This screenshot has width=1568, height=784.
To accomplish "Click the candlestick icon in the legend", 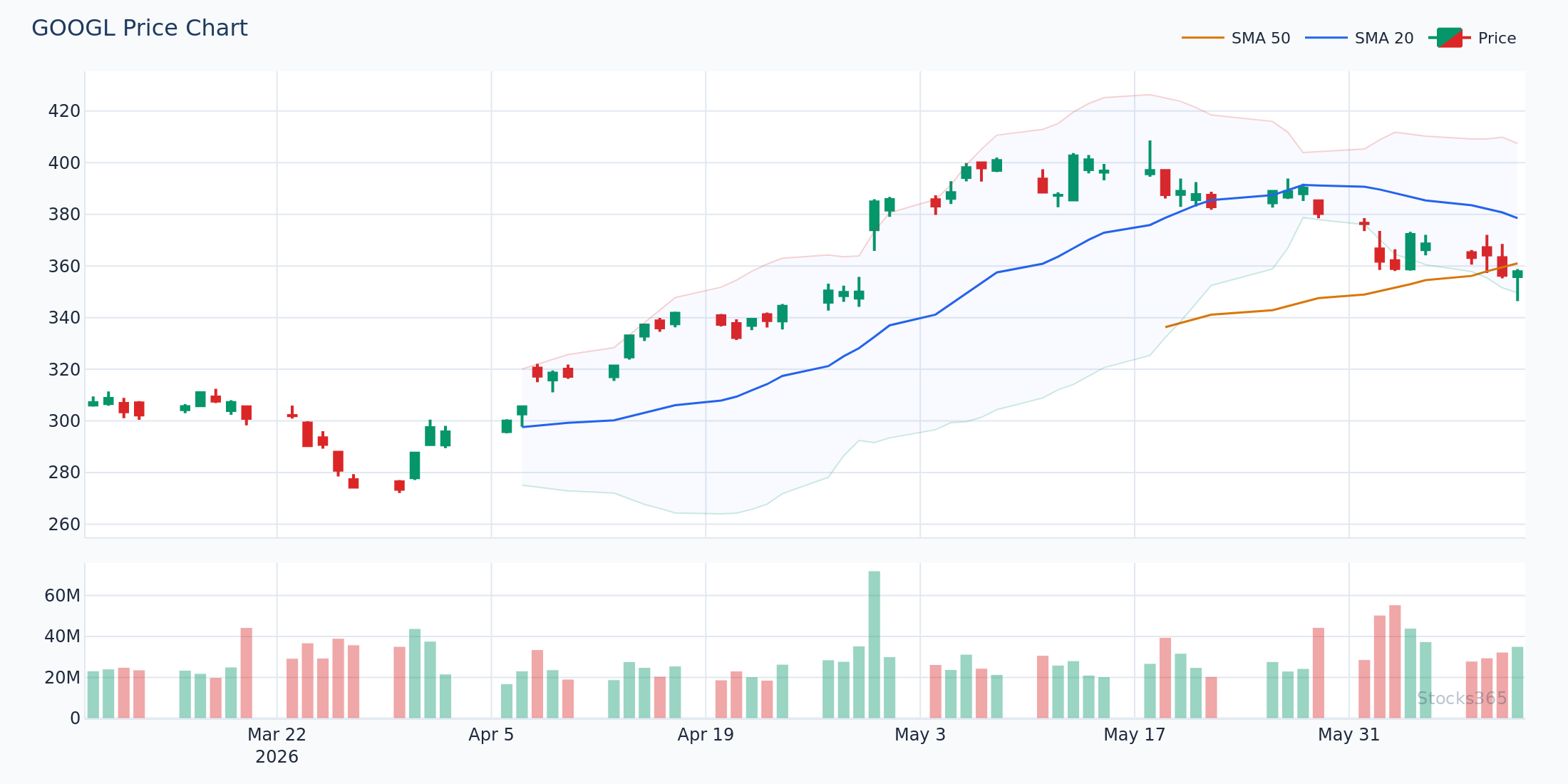I will (1450, 38).
